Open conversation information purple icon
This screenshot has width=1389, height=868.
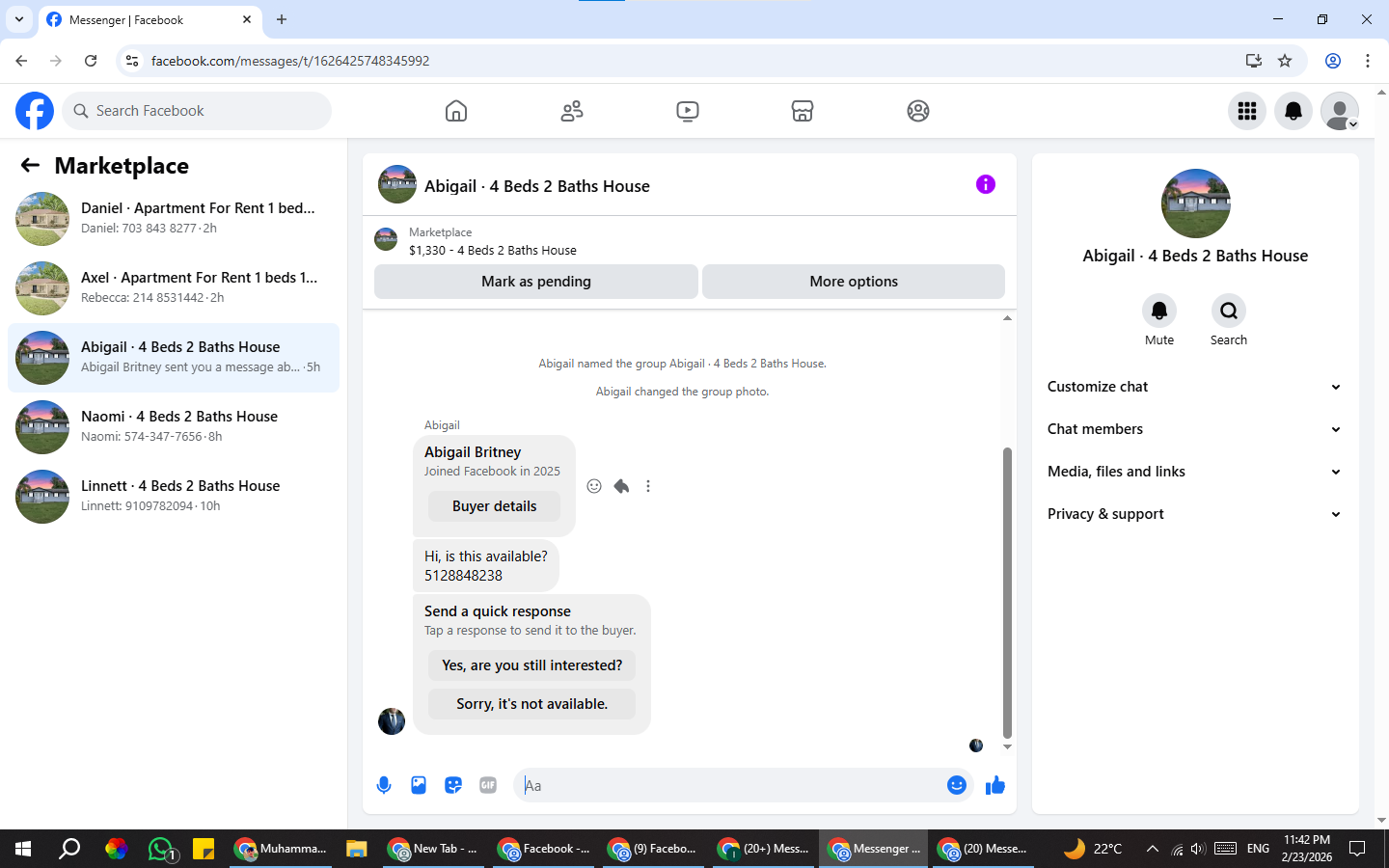tap(985, 184)
